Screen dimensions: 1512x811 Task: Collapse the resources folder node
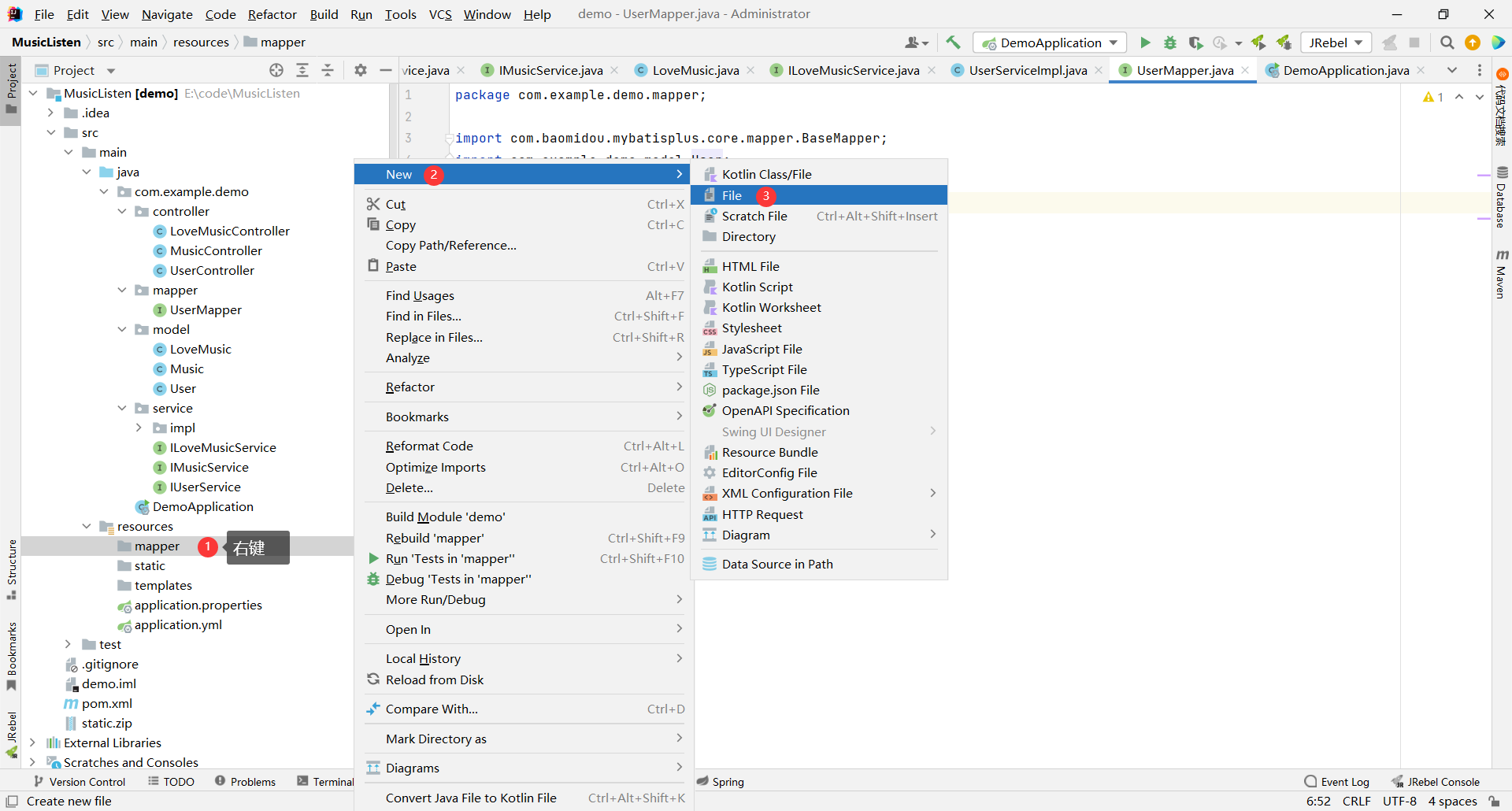point(87,526)
